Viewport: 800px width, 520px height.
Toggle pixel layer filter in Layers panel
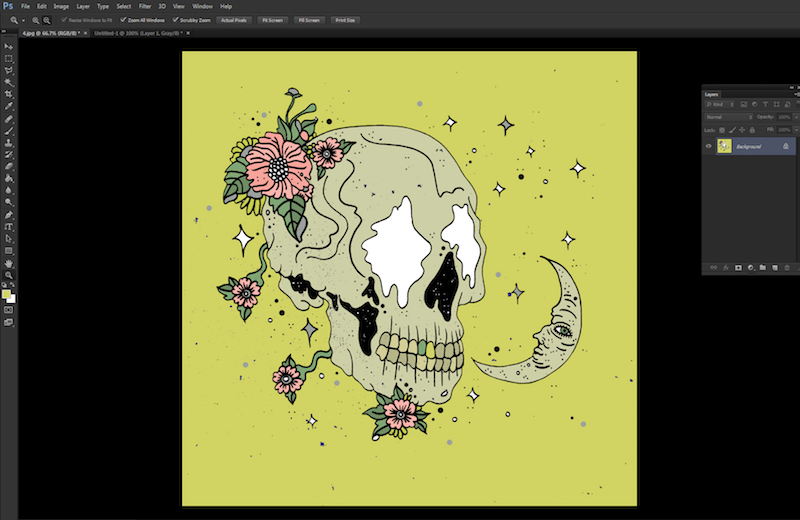743,104
